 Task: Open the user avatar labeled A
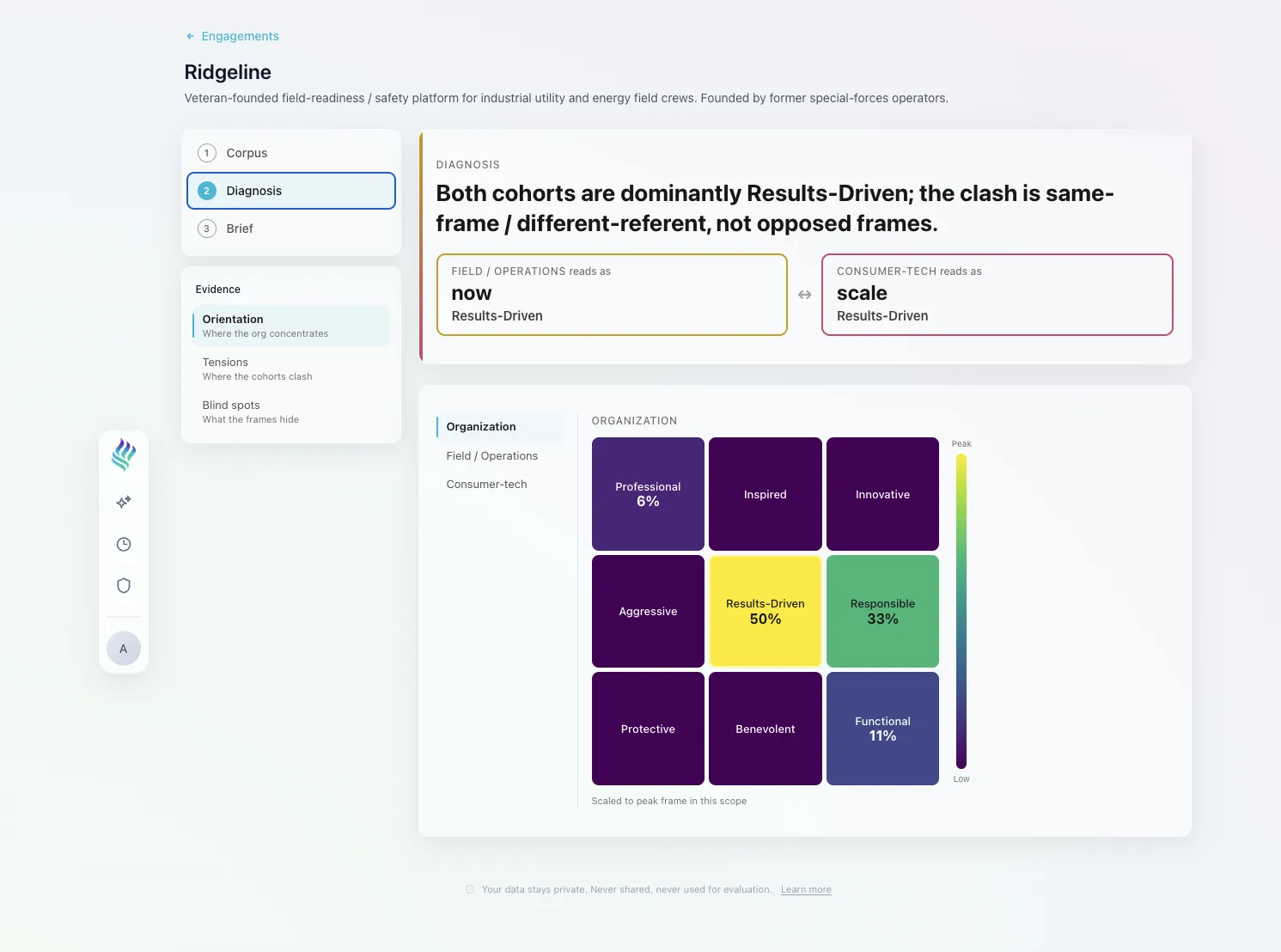pyautogui.click(x=124, y=649)
